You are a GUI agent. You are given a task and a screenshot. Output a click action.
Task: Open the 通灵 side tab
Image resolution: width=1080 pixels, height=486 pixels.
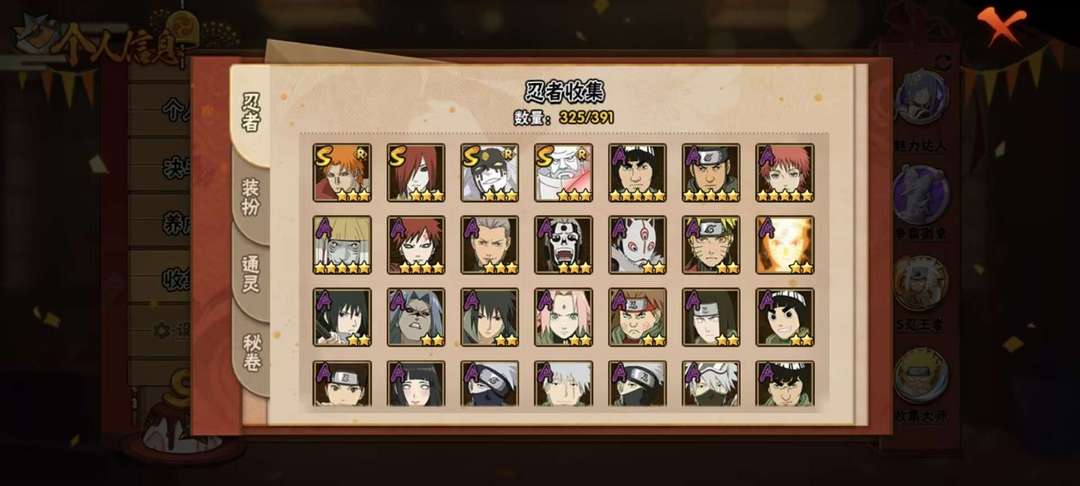click(251, 274)
